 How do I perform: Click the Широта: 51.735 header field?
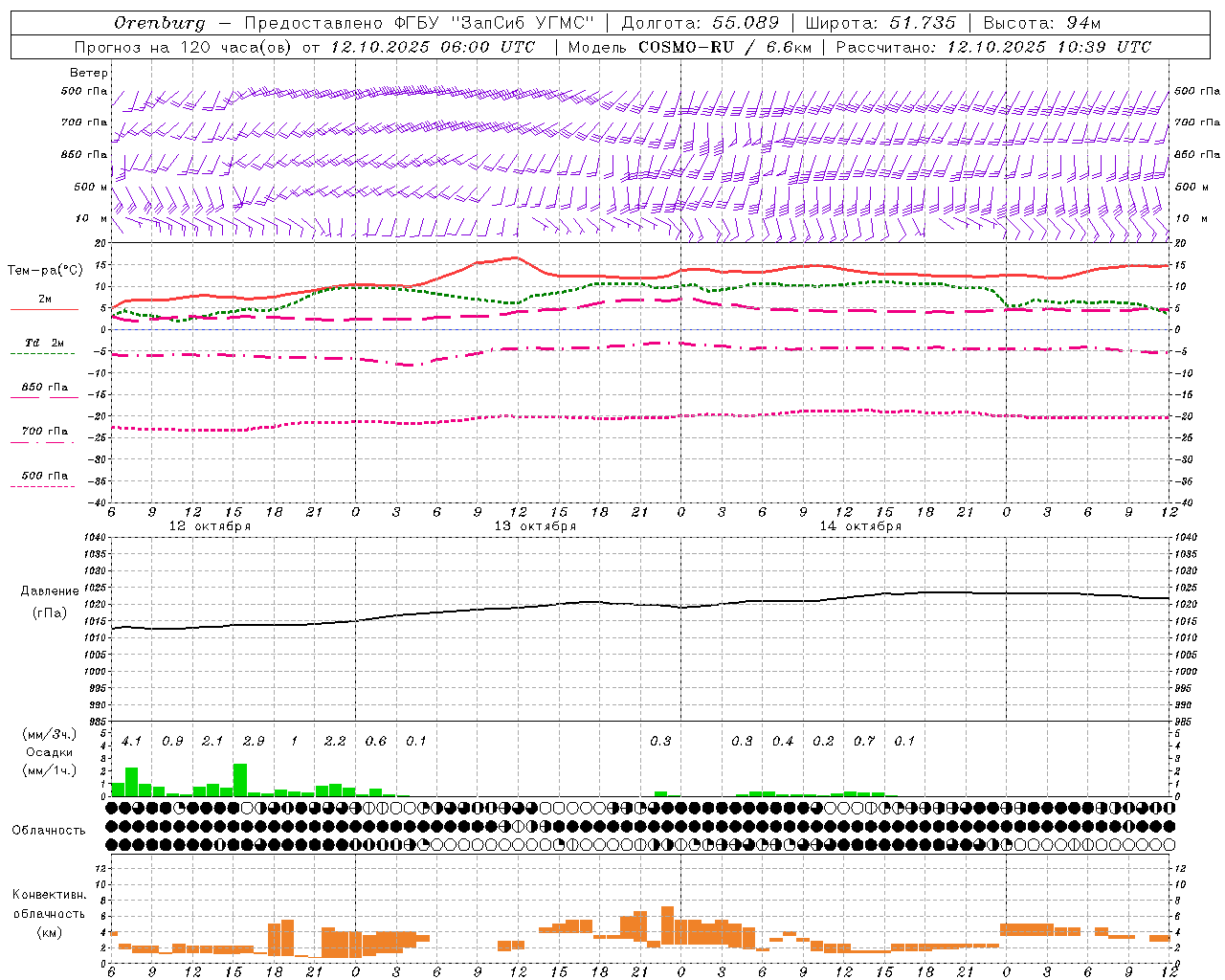(880, 23)
